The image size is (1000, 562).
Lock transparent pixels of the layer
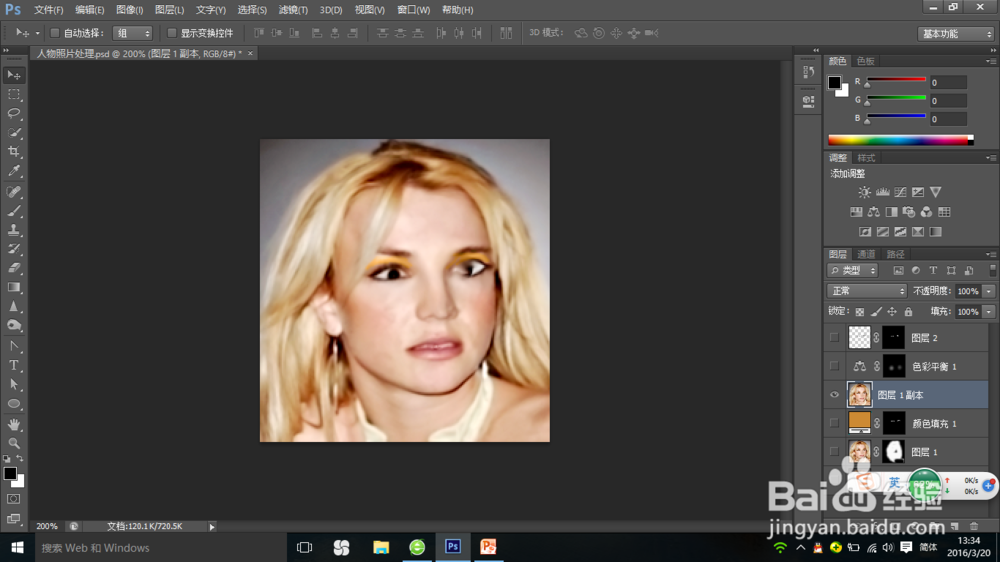860,312
